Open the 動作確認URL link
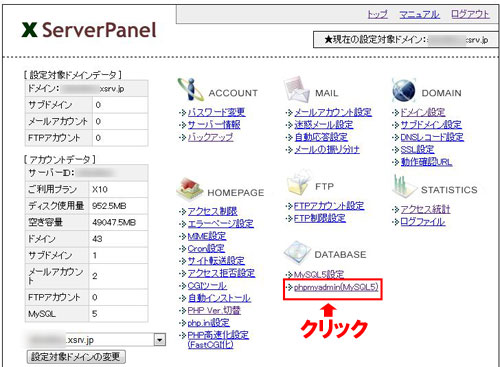500x367 pixels. pos(426,162)
